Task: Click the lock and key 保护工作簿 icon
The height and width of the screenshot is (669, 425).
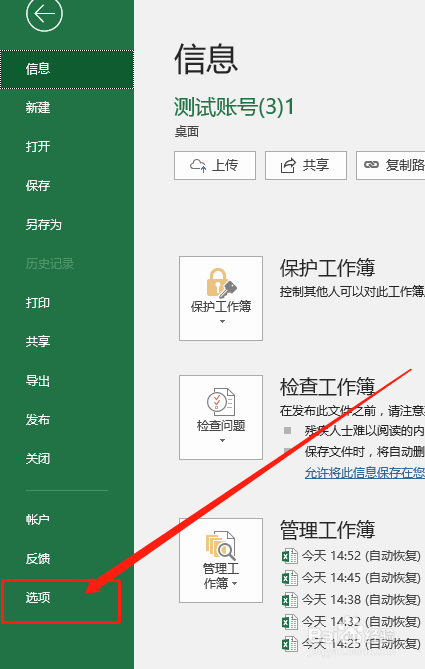Action: coord(221,283)
